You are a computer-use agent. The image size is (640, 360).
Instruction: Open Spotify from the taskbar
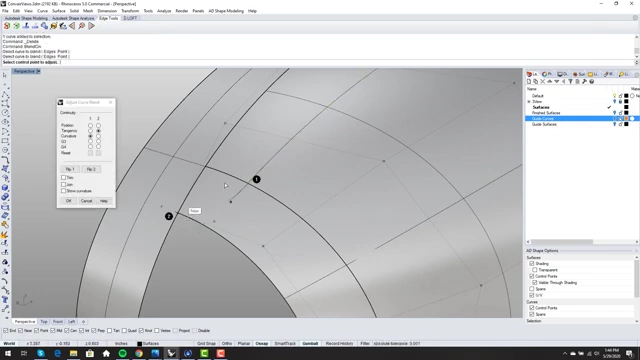click(x=122, y=353)
